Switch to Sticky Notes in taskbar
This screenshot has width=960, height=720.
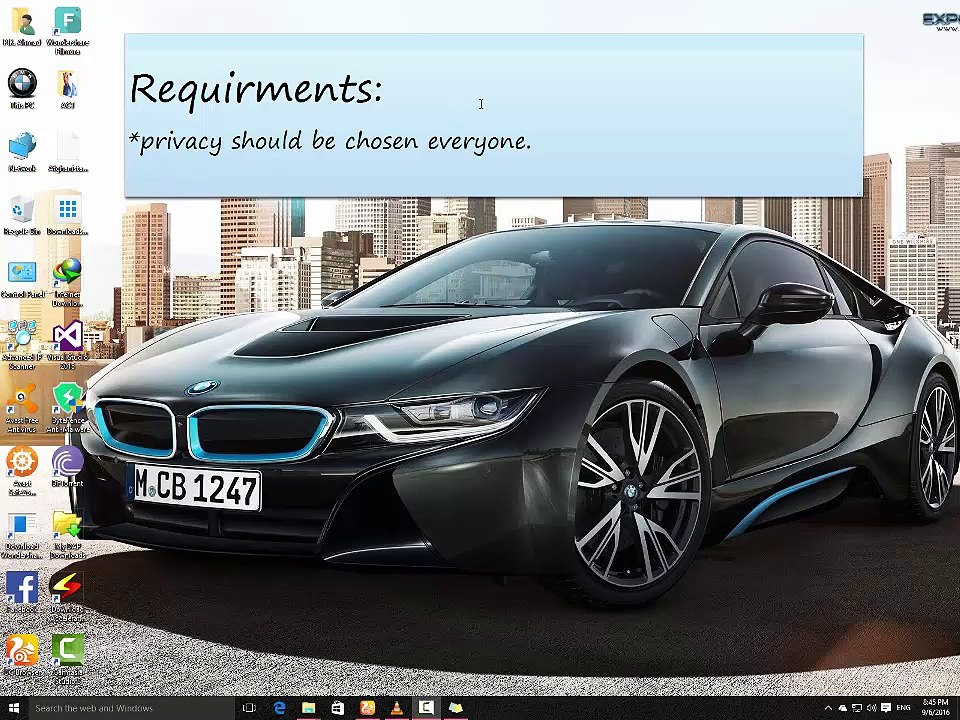click(456, 708)
